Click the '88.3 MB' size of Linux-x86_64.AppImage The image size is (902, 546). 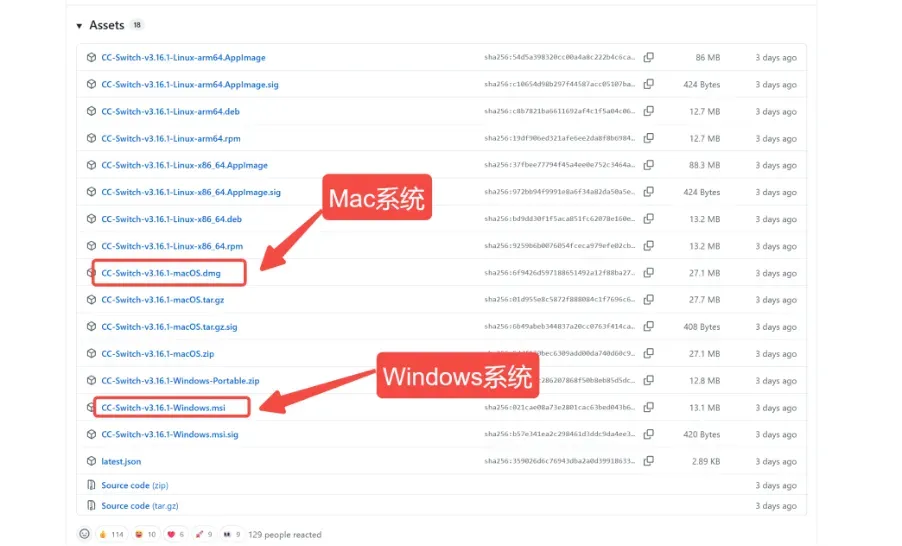click(x=705, y=165)
